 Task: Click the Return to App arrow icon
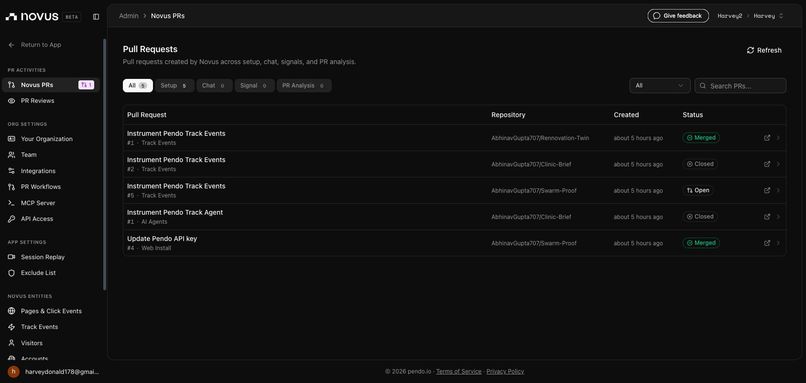tap(11, 45)
